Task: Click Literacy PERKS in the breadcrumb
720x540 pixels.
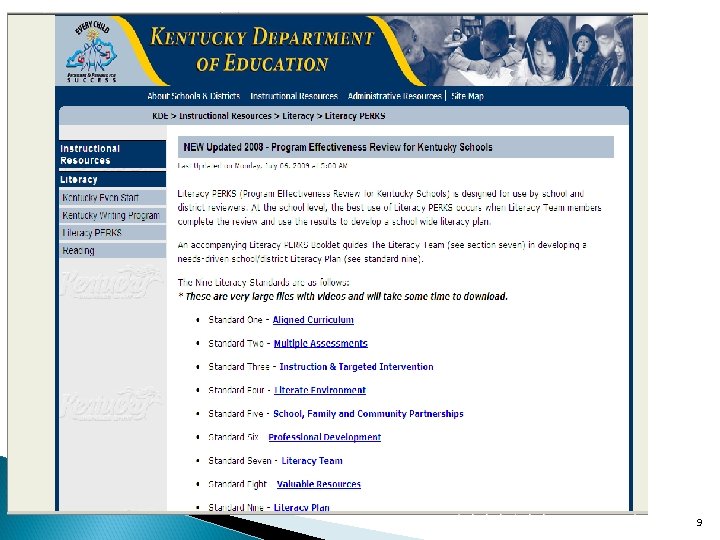Action: [x=355, y=116]
